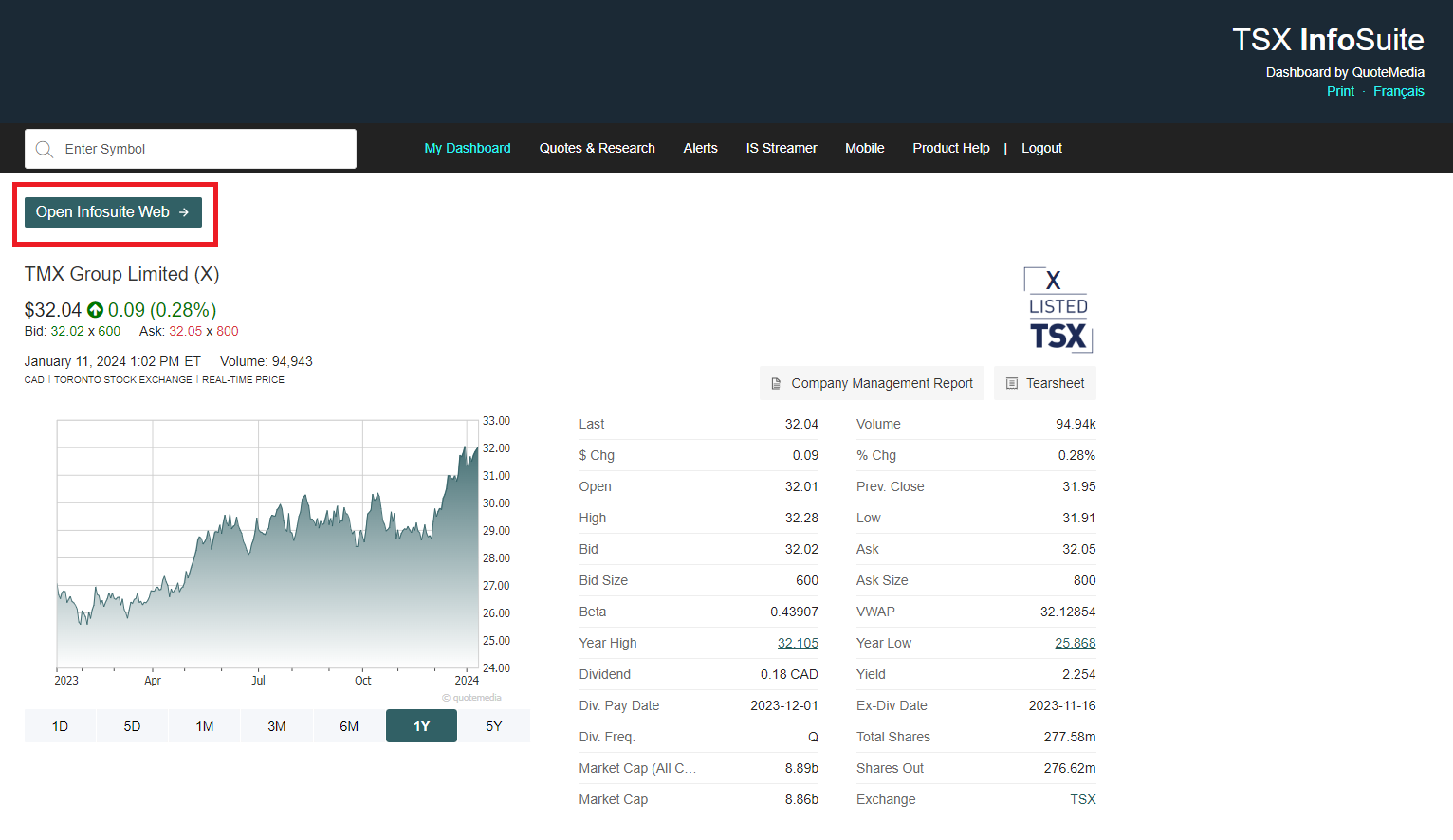
Task: Click the Open Infosuite Web button
Action: click(113, 212)
